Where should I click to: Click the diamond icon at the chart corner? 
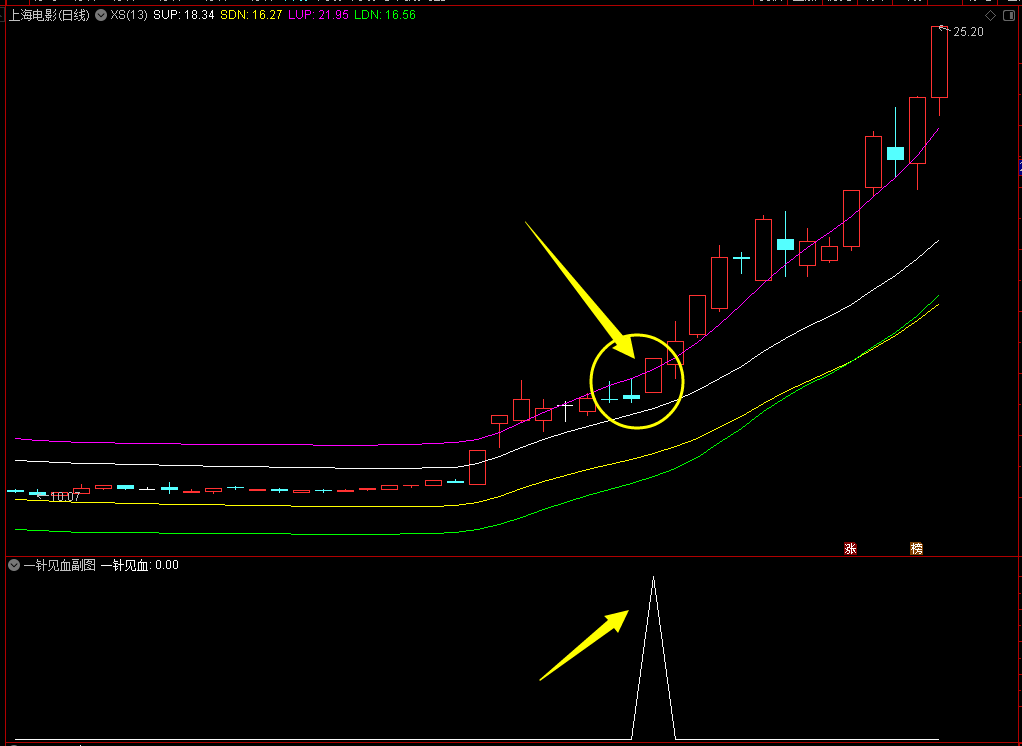[990, 16]
